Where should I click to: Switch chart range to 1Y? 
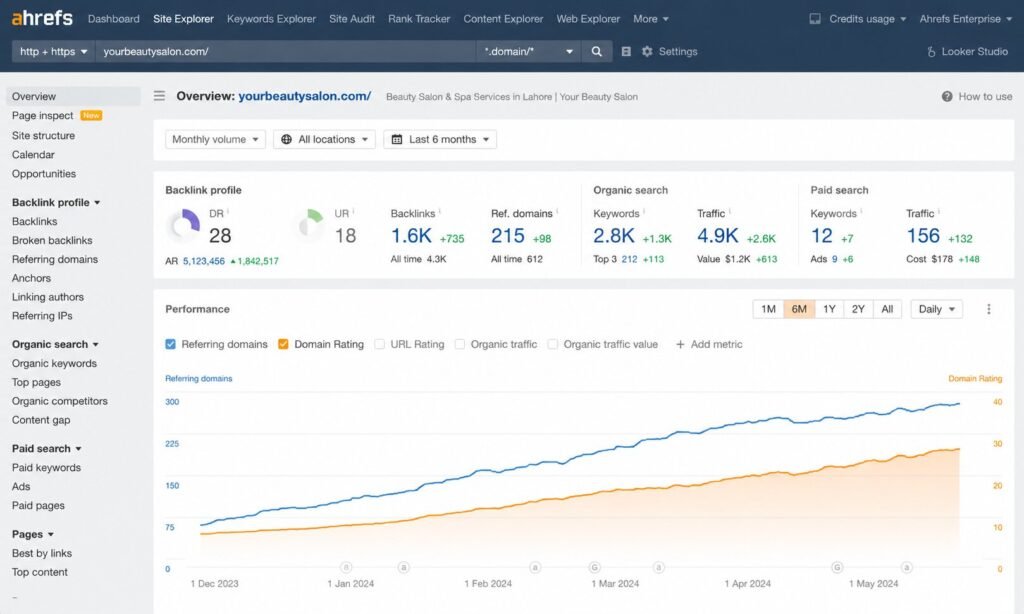829,309
